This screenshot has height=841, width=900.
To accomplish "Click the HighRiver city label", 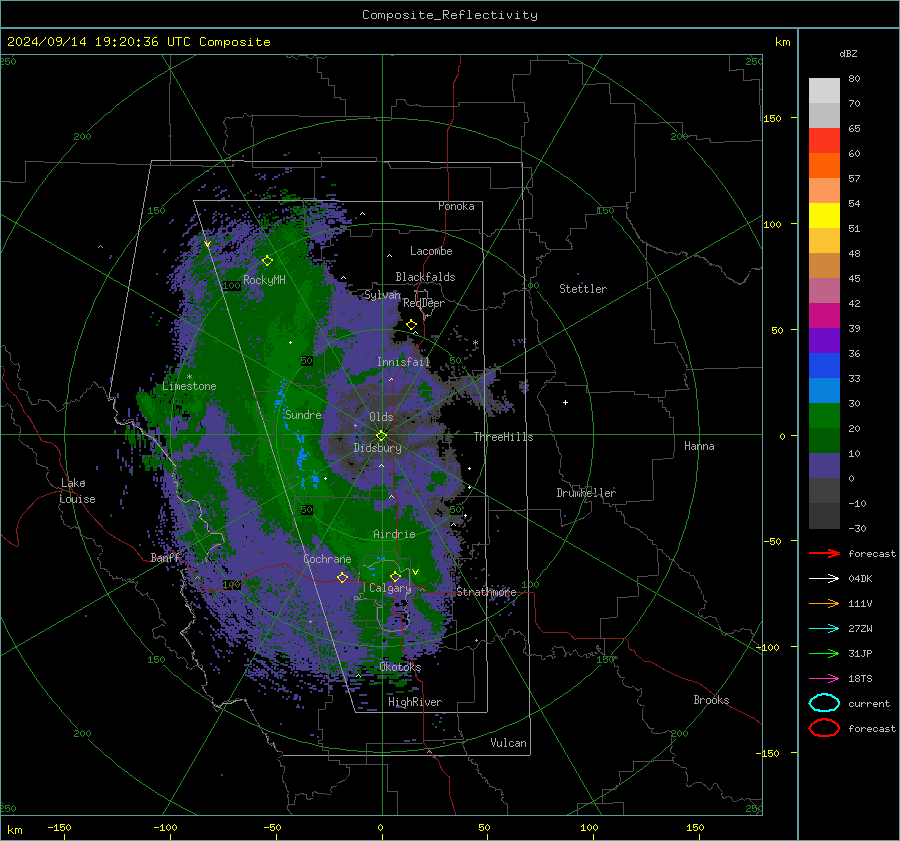I will pos(415,702).
